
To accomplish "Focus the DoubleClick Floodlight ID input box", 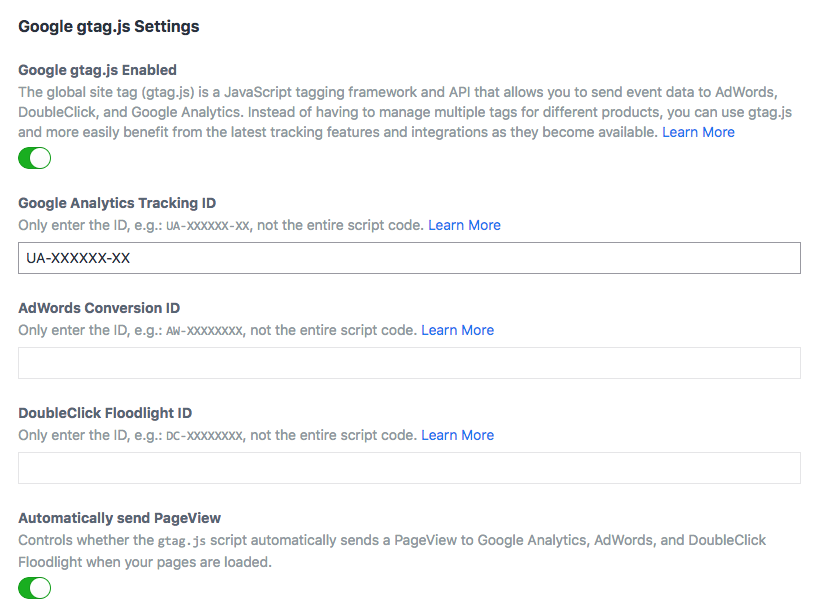I will pos(409,468).
